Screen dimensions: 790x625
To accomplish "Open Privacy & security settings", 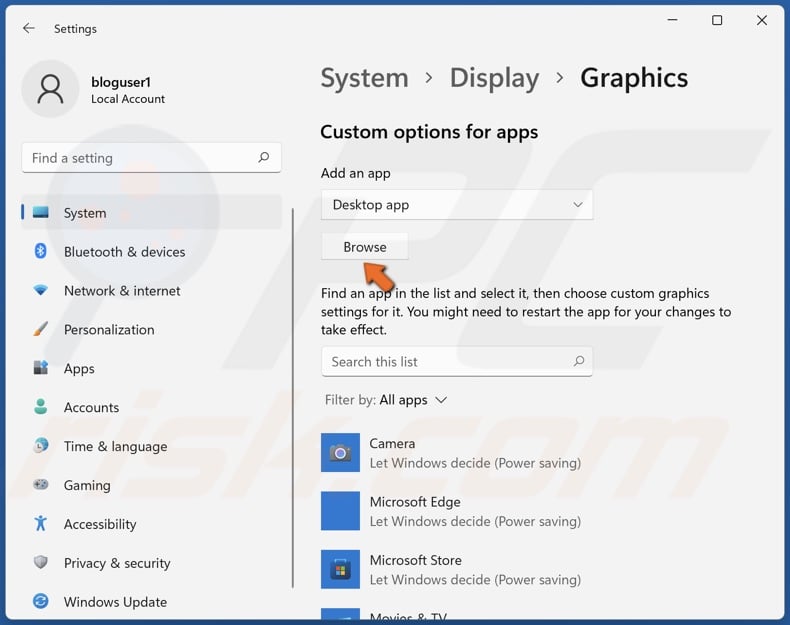I will (117, 564).
